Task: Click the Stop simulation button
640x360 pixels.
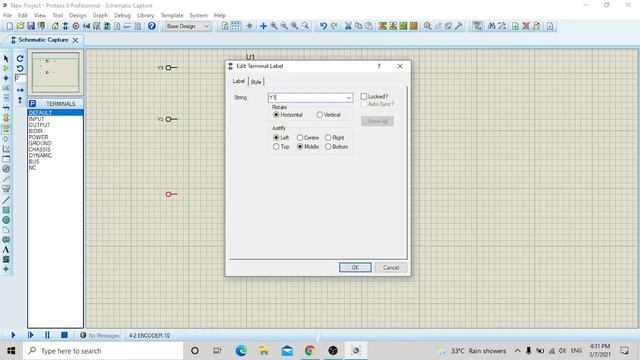Action: pos(64,335)
